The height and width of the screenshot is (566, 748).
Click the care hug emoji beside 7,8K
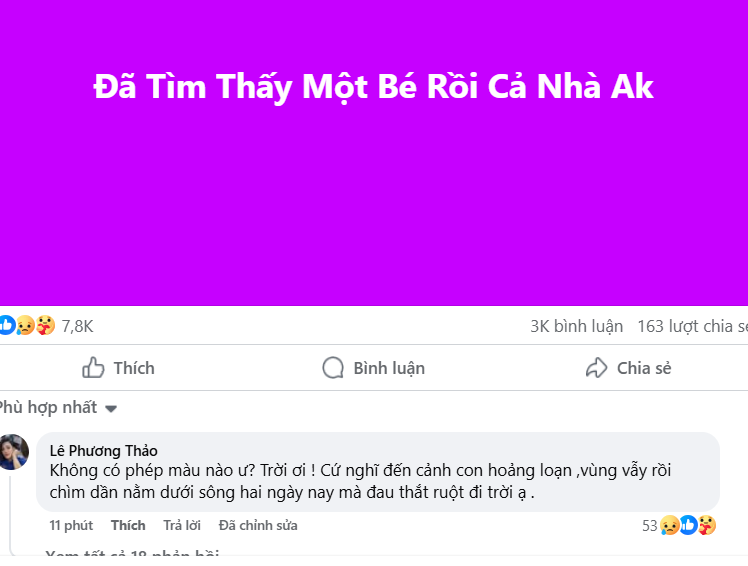coord(44,325)
